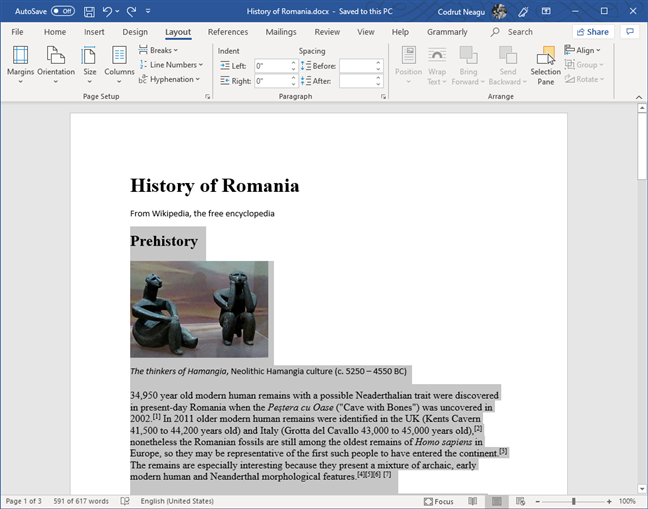Open the Align dropdown
Viewport: 648px width, 509px height.
point(582,50)
